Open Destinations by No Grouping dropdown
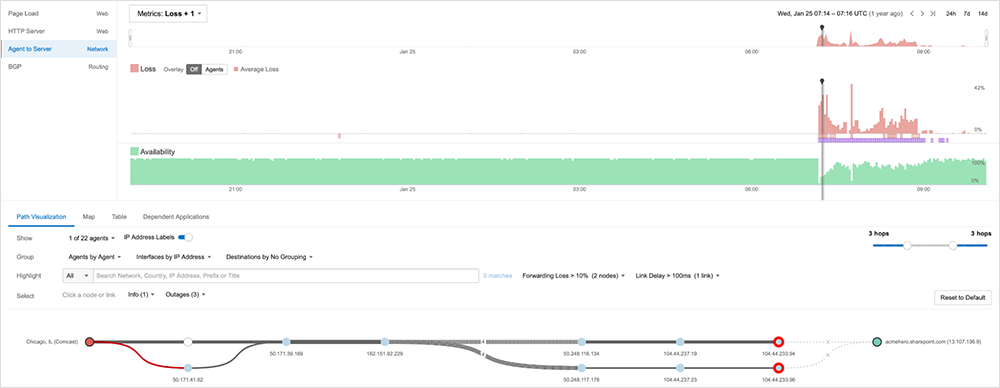Screen dimensions: 1000x388 click(270, 257)
